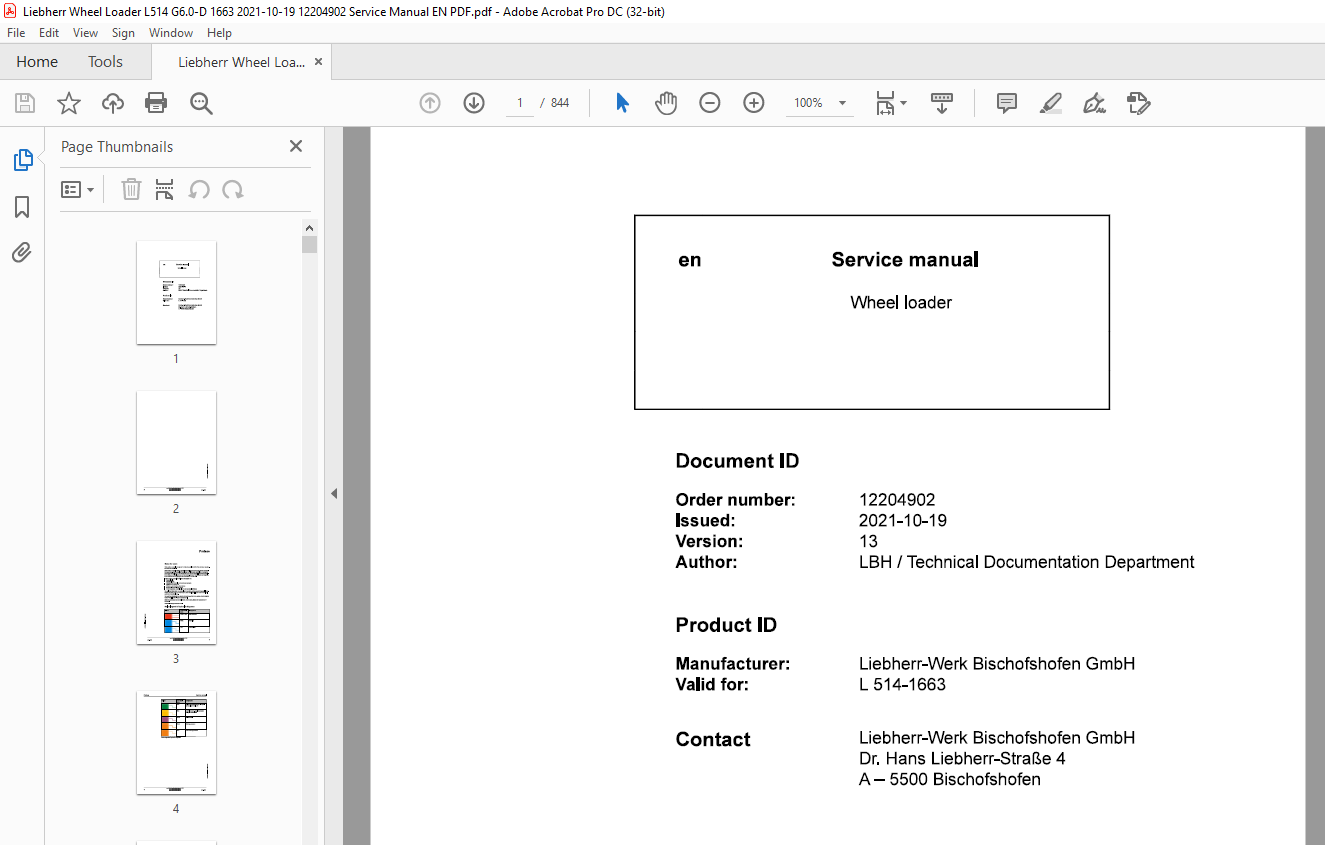Screen dimensions: 1325x845
Task: Click the Redact tool icon
Action: pyautogui.click(x=1138, y=103)
